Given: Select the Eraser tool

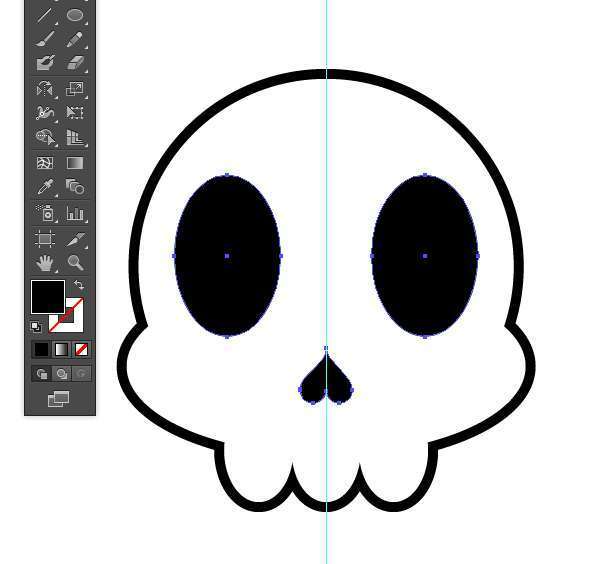Looking at the screenshot, I should (75, 63).
